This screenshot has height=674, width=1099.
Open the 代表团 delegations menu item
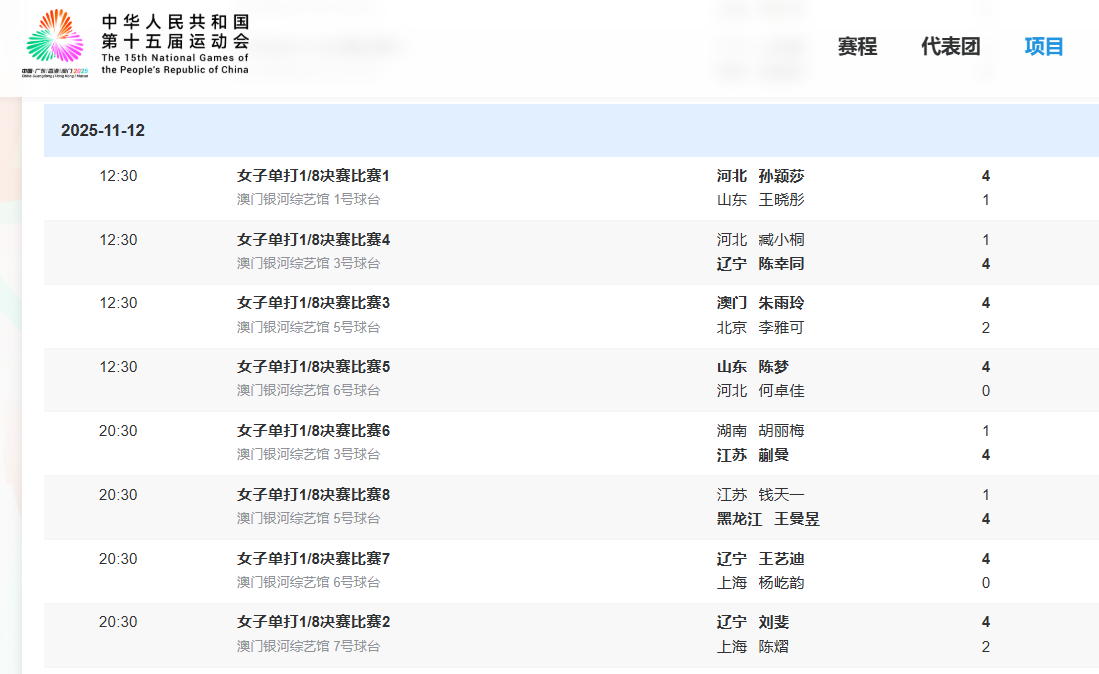click(951, 46)
